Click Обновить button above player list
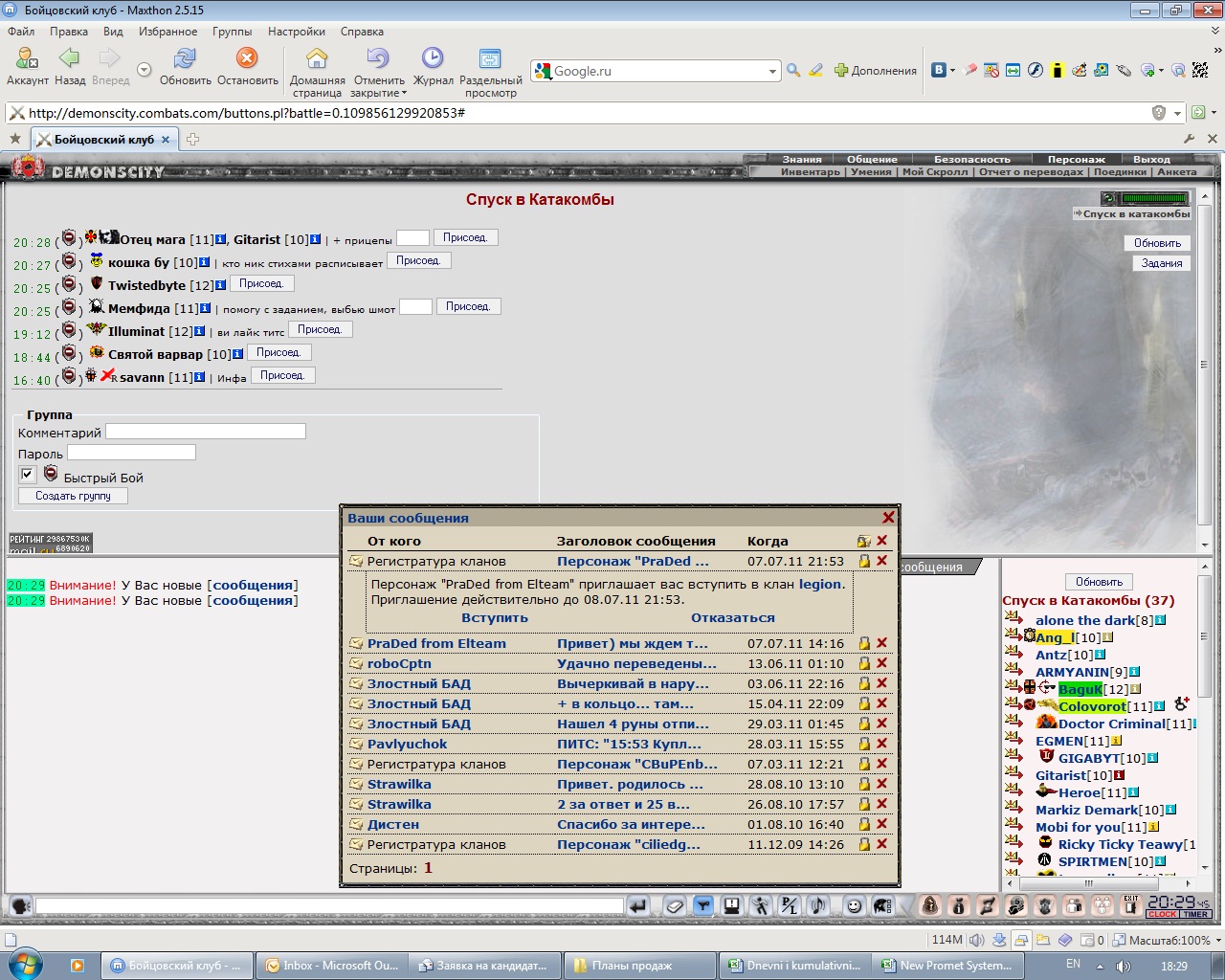This screenshot has height=980, width=1225. click(1099, 582)
